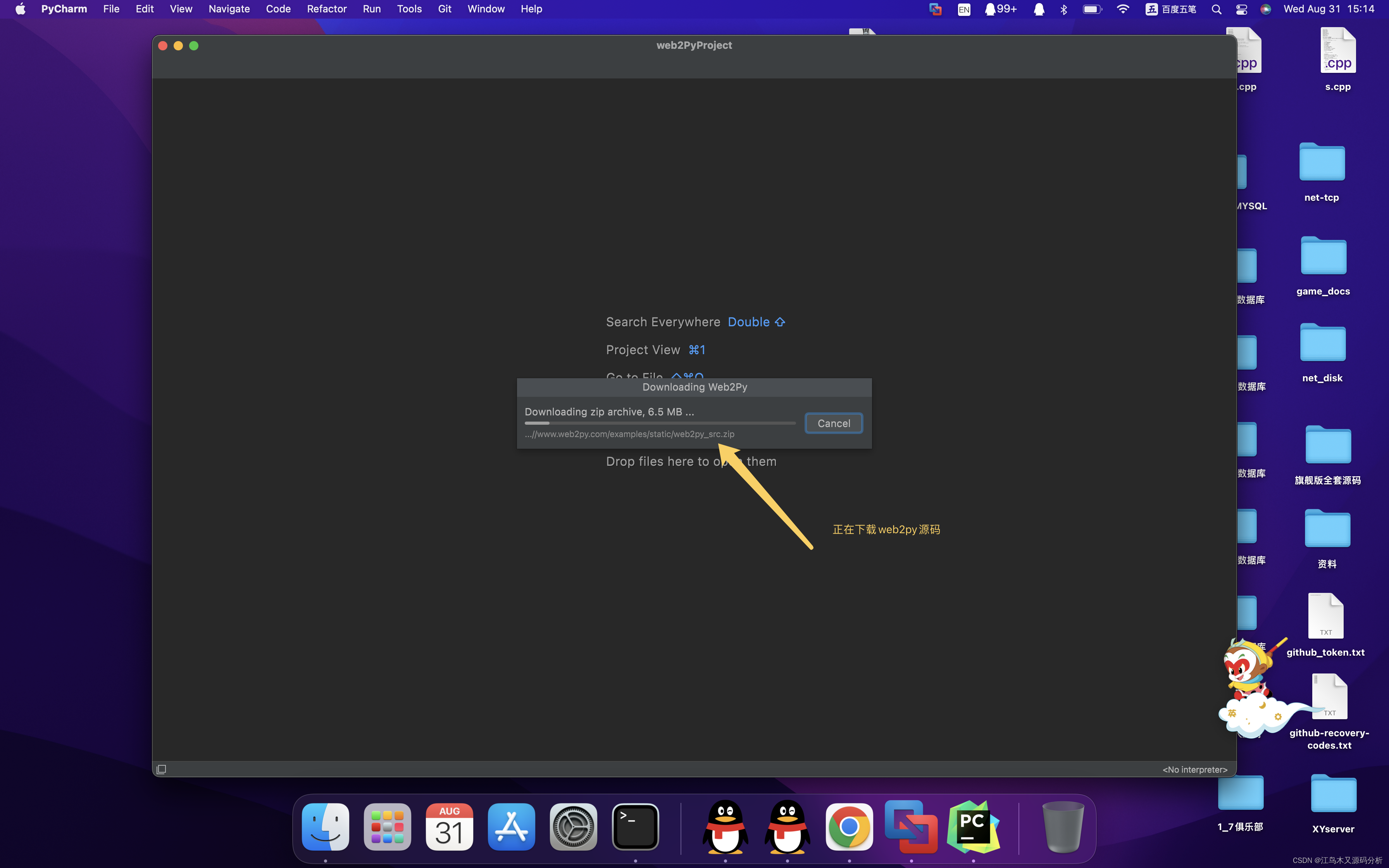Open VMware Fusion from the Dock
This screenshot has height=868, width=1389.
912,827
